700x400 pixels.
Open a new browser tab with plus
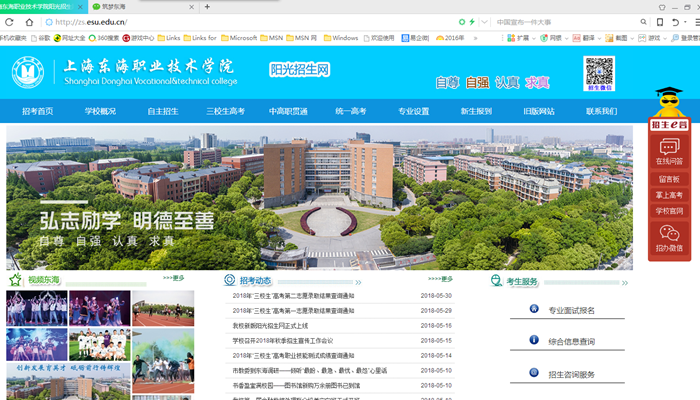click(x=207, y=7)
